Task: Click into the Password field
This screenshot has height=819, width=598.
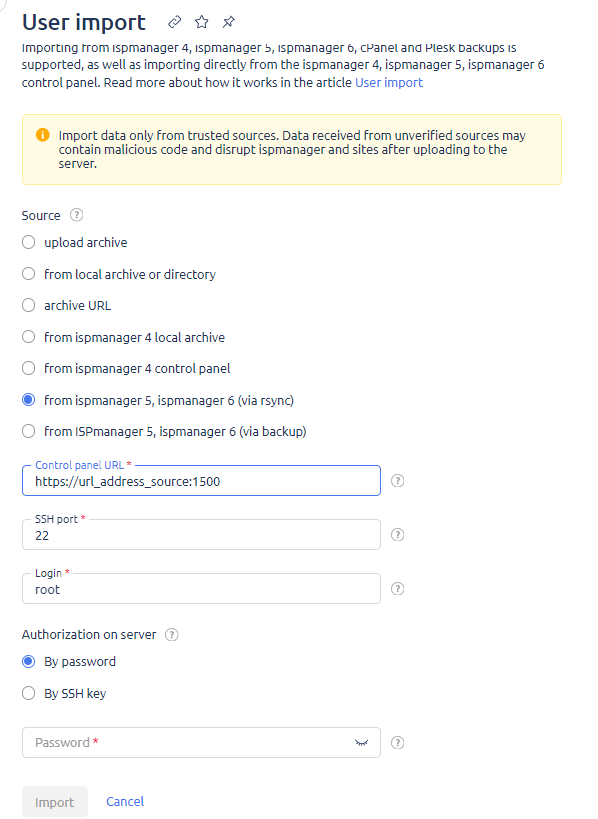Action: pos(201,743)
